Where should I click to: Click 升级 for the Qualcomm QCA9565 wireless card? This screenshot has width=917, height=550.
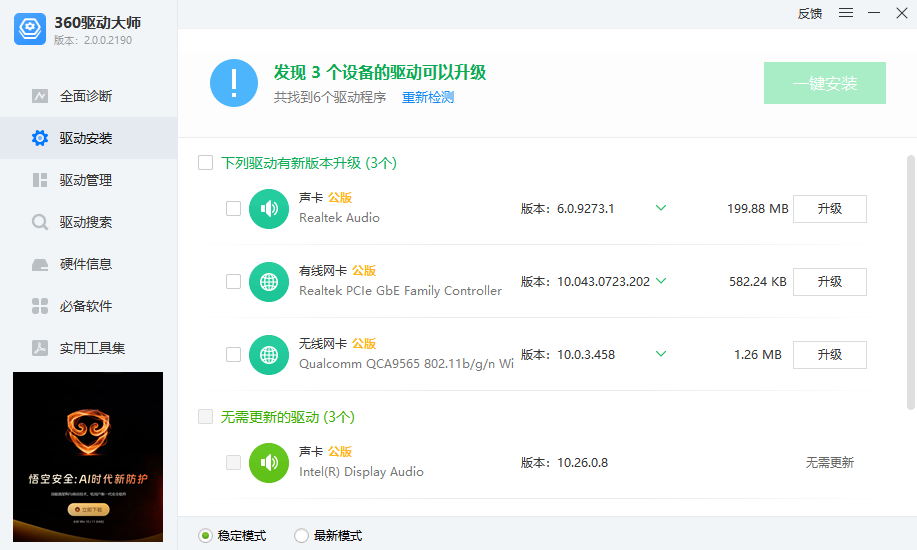(830, 355)
